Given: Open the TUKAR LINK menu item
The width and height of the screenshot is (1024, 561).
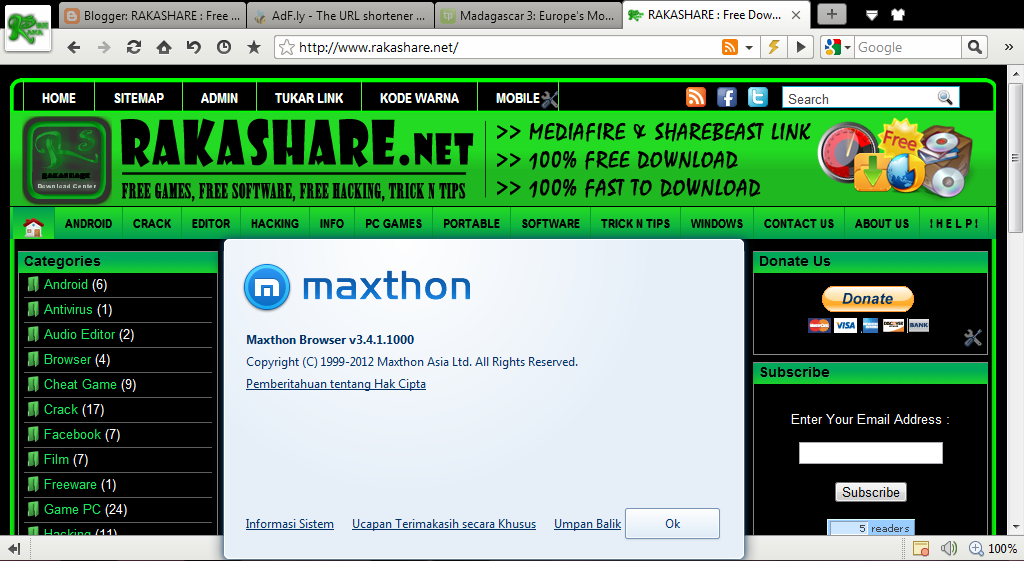Looking at the screenshot, I should pyautogui.click(x=309, y=98).
